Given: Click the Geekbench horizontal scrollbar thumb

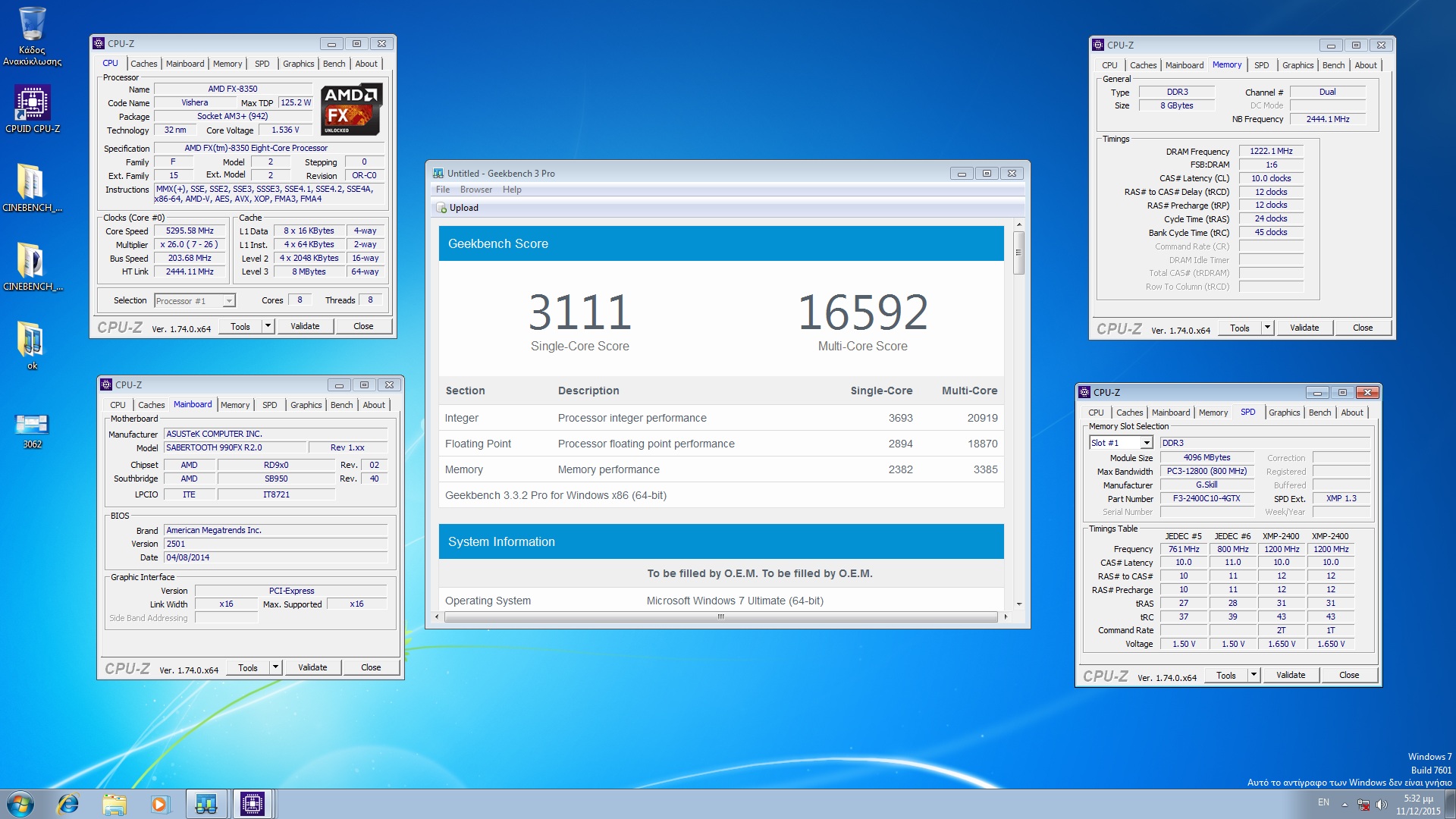Looking at the screenshot, I should click(x=720, y=617).
